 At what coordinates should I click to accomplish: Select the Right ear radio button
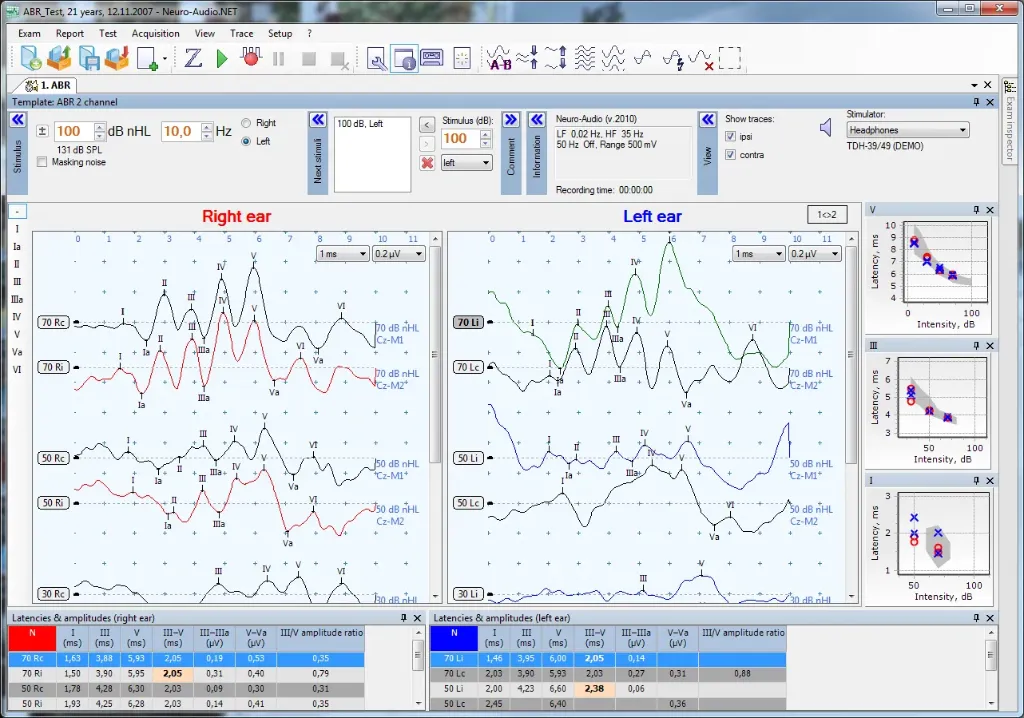coord(246,123)
